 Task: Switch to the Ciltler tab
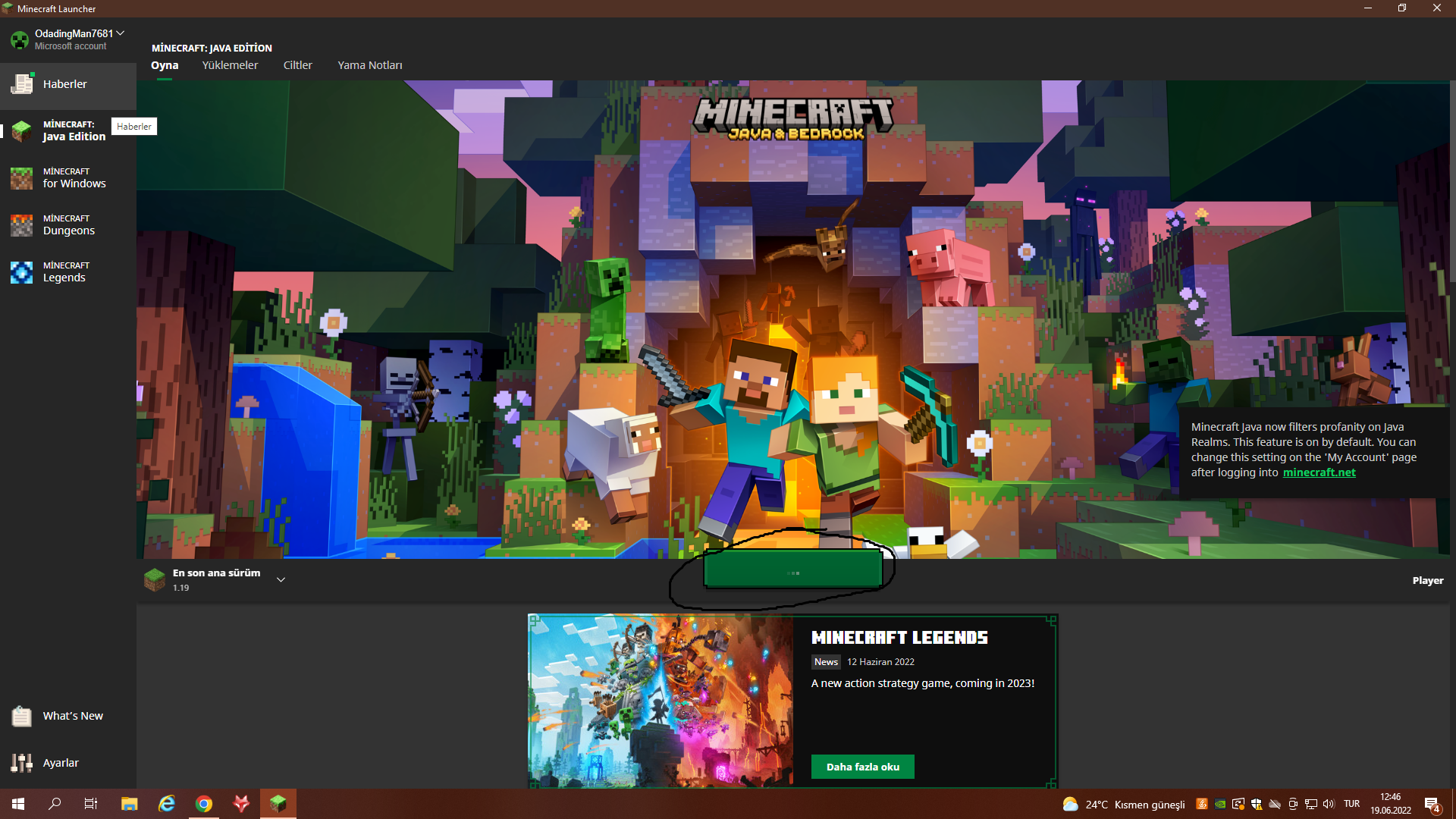[x=297, y=65]
